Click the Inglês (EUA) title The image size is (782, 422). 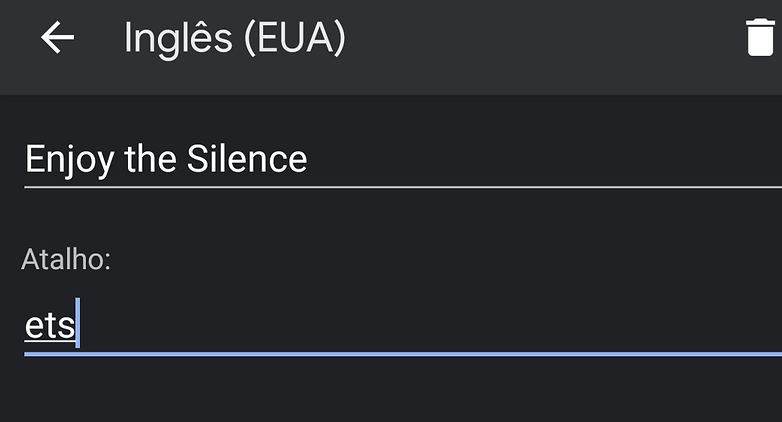234,38
